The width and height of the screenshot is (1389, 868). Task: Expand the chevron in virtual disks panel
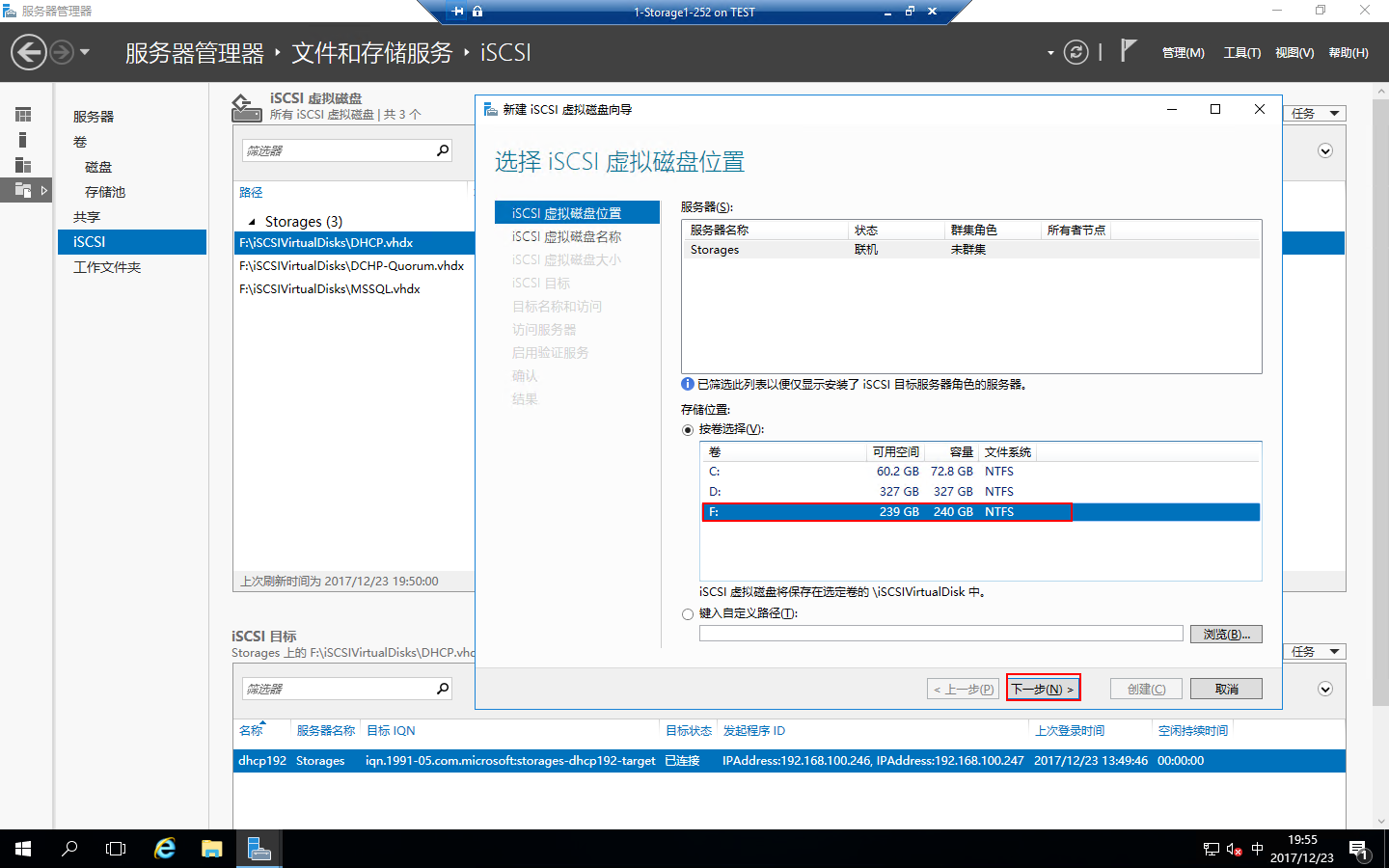click(x=1325, y=150)
